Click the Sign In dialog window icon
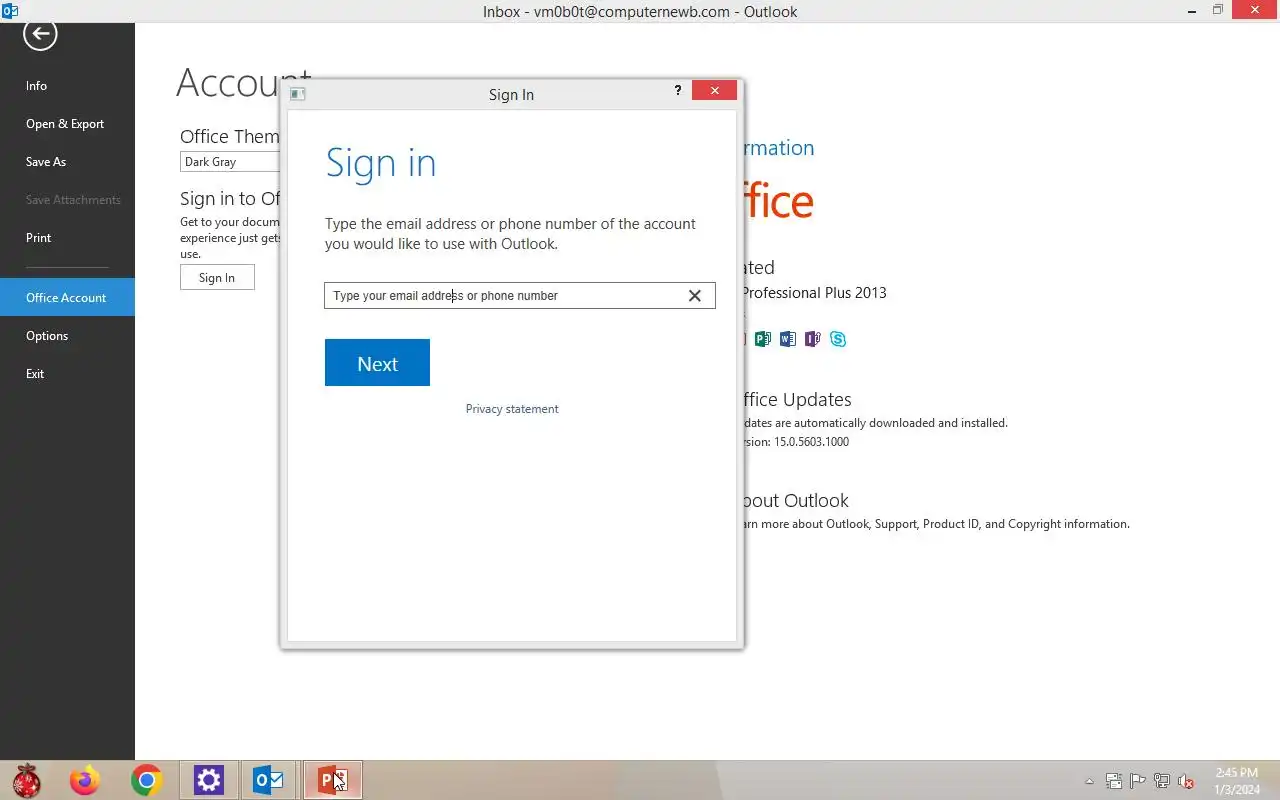The height and width of the screenshot is (800, 1280). click(298, 94)
